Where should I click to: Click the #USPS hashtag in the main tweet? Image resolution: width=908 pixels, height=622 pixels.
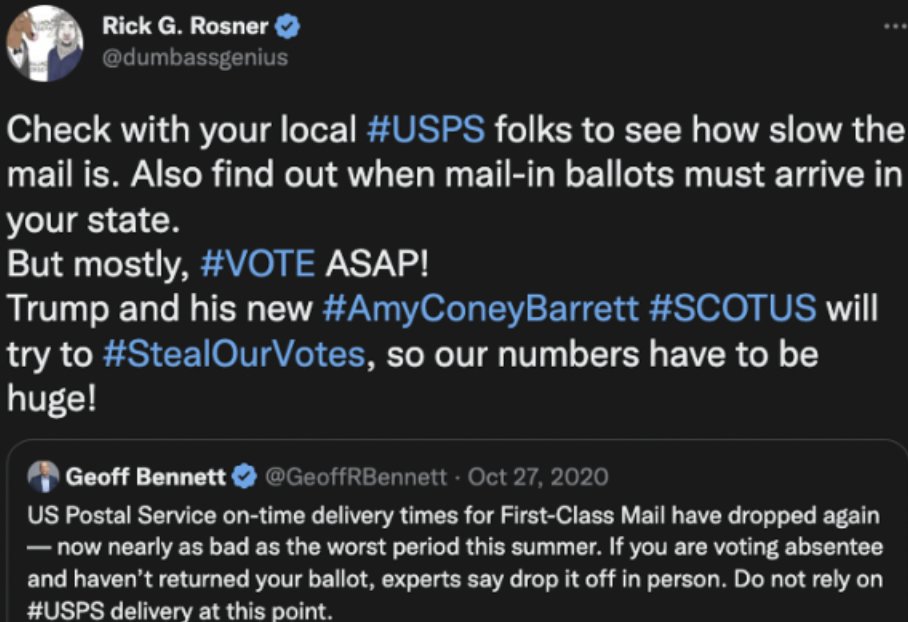[426, 129]
